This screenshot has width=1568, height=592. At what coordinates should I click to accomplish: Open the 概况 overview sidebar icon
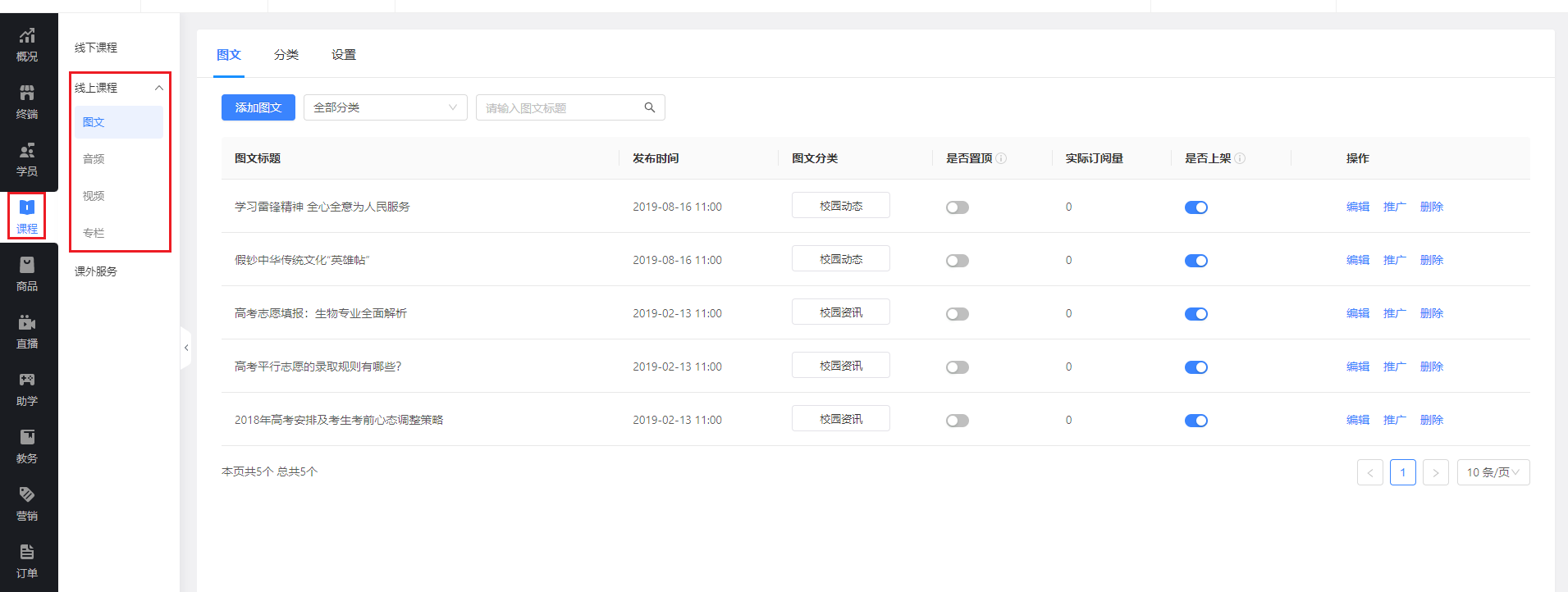point(27,44)
